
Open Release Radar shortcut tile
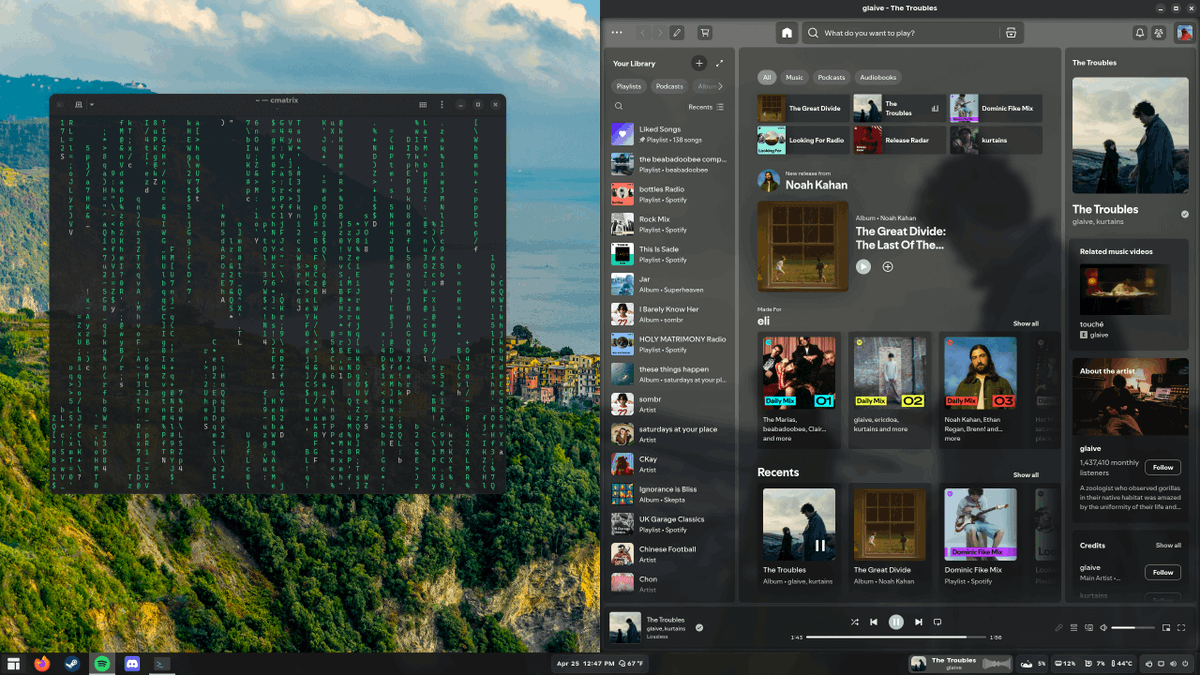(x=898, y=140)
